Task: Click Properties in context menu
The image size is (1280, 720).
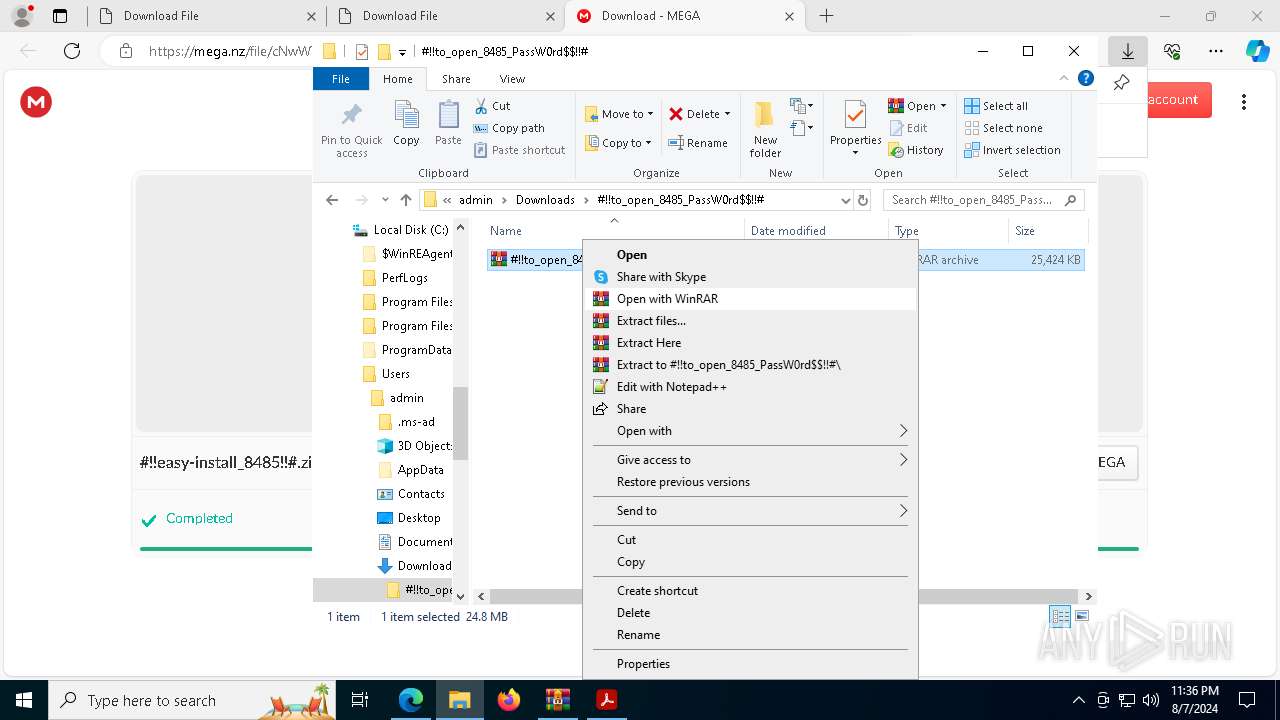Action: [750, 664]
